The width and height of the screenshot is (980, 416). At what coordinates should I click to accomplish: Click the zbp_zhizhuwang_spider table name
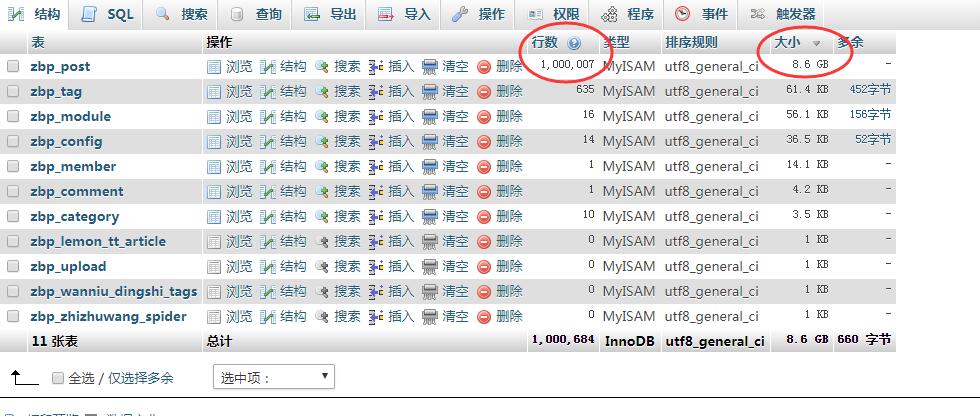pos(108,317)
